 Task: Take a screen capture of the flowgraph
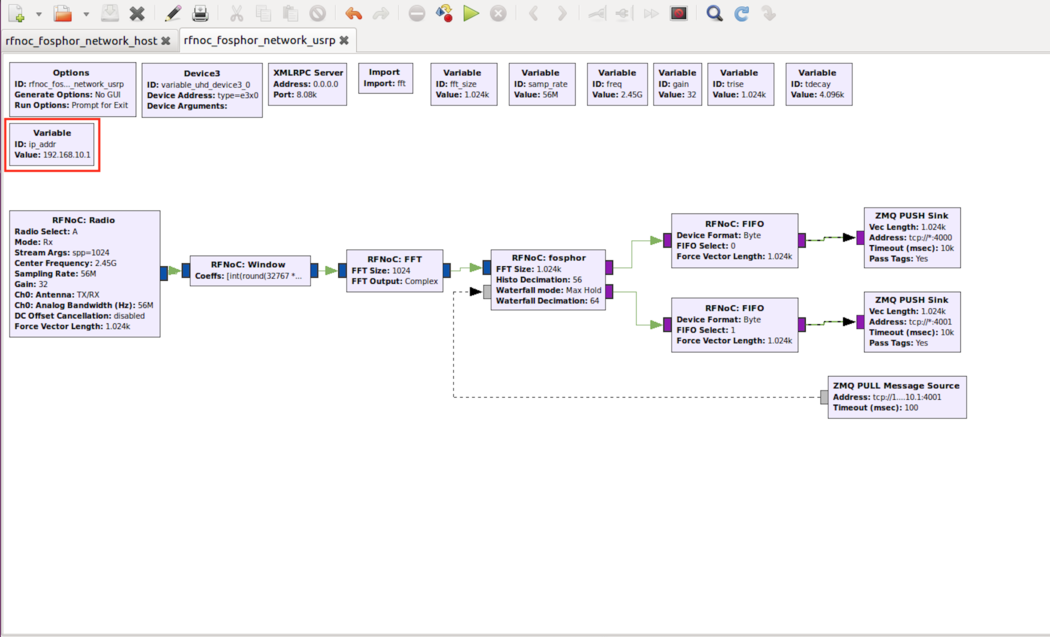(x=680, y=14)
